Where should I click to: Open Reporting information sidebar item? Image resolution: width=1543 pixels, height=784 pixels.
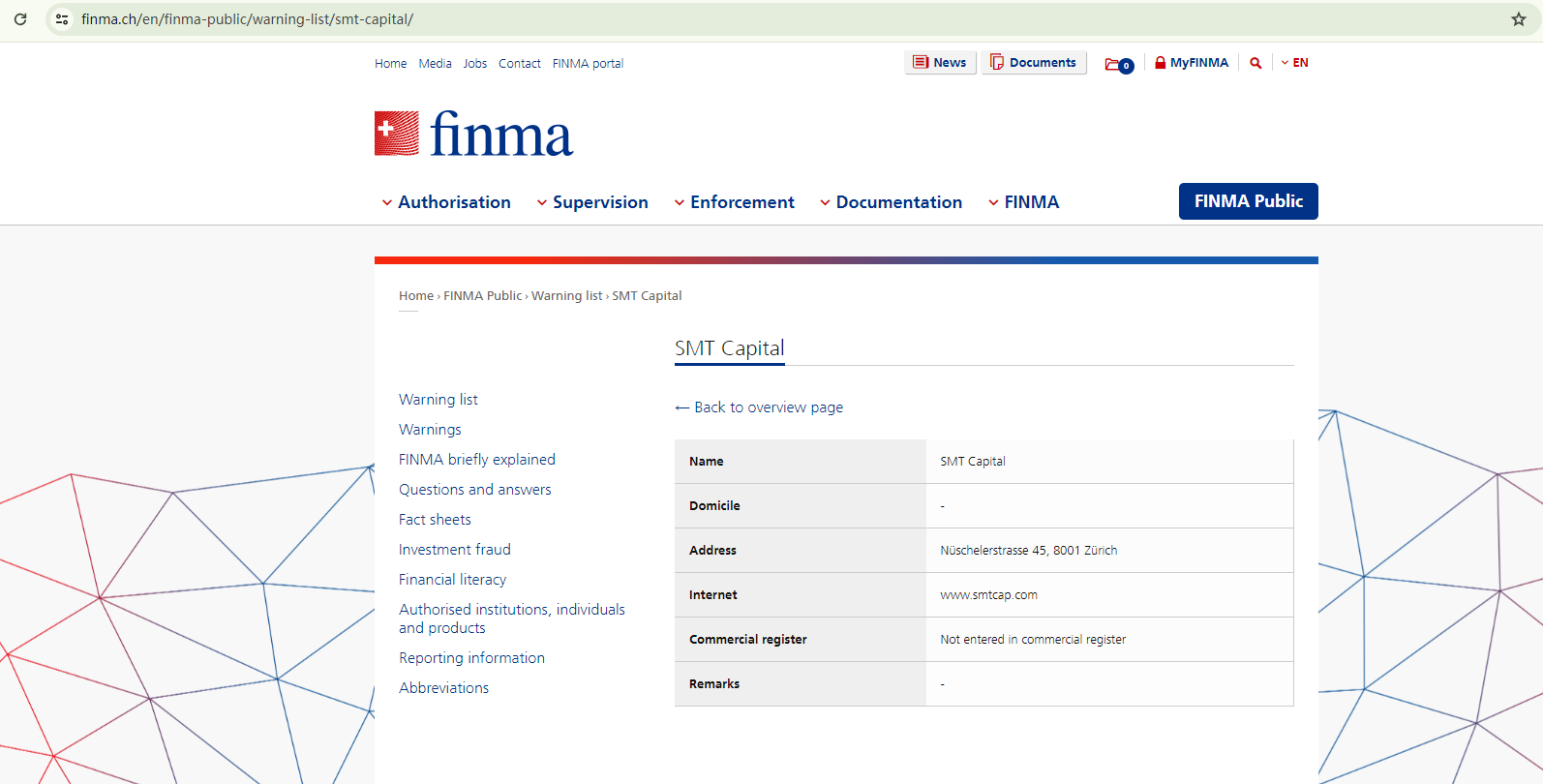472,658
